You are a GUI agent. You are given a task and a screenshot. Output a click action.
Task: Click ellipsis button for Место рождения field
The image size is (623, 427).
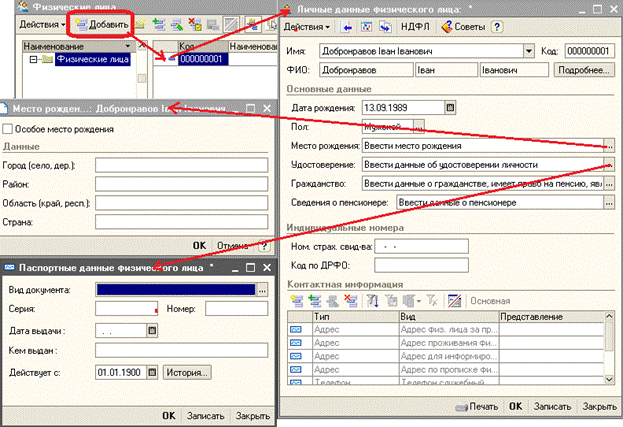click(x=608, y=145)
